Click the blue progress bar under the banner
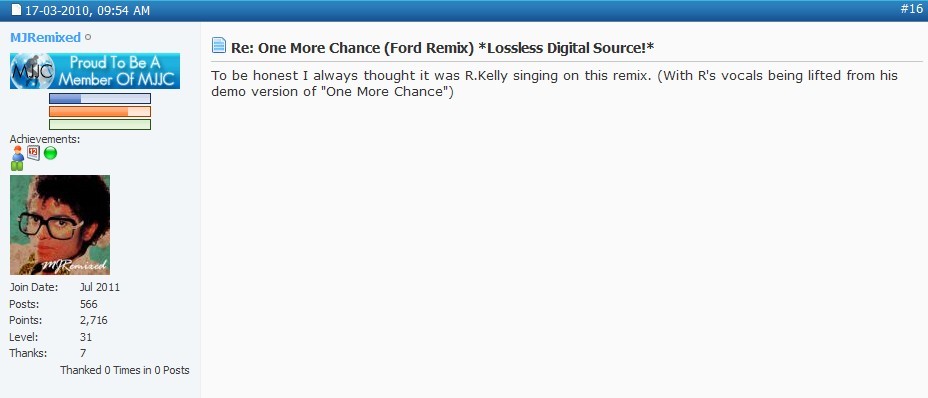This screenshot has width=928, height=398. coord(100,98)
